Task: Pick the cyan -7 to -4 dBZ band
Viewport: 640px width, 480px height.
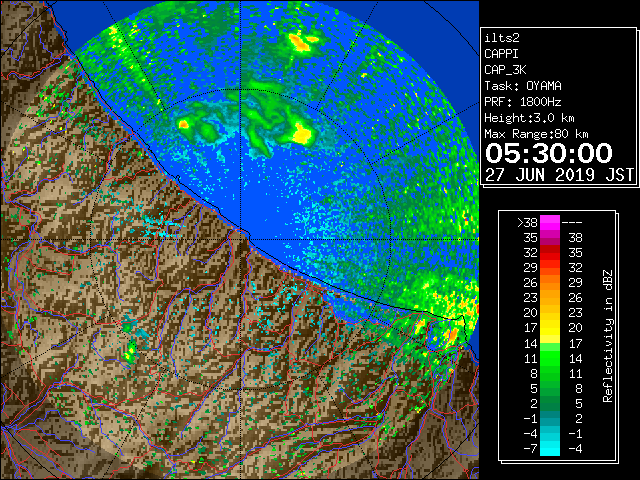Action: [x=550, y=449]
